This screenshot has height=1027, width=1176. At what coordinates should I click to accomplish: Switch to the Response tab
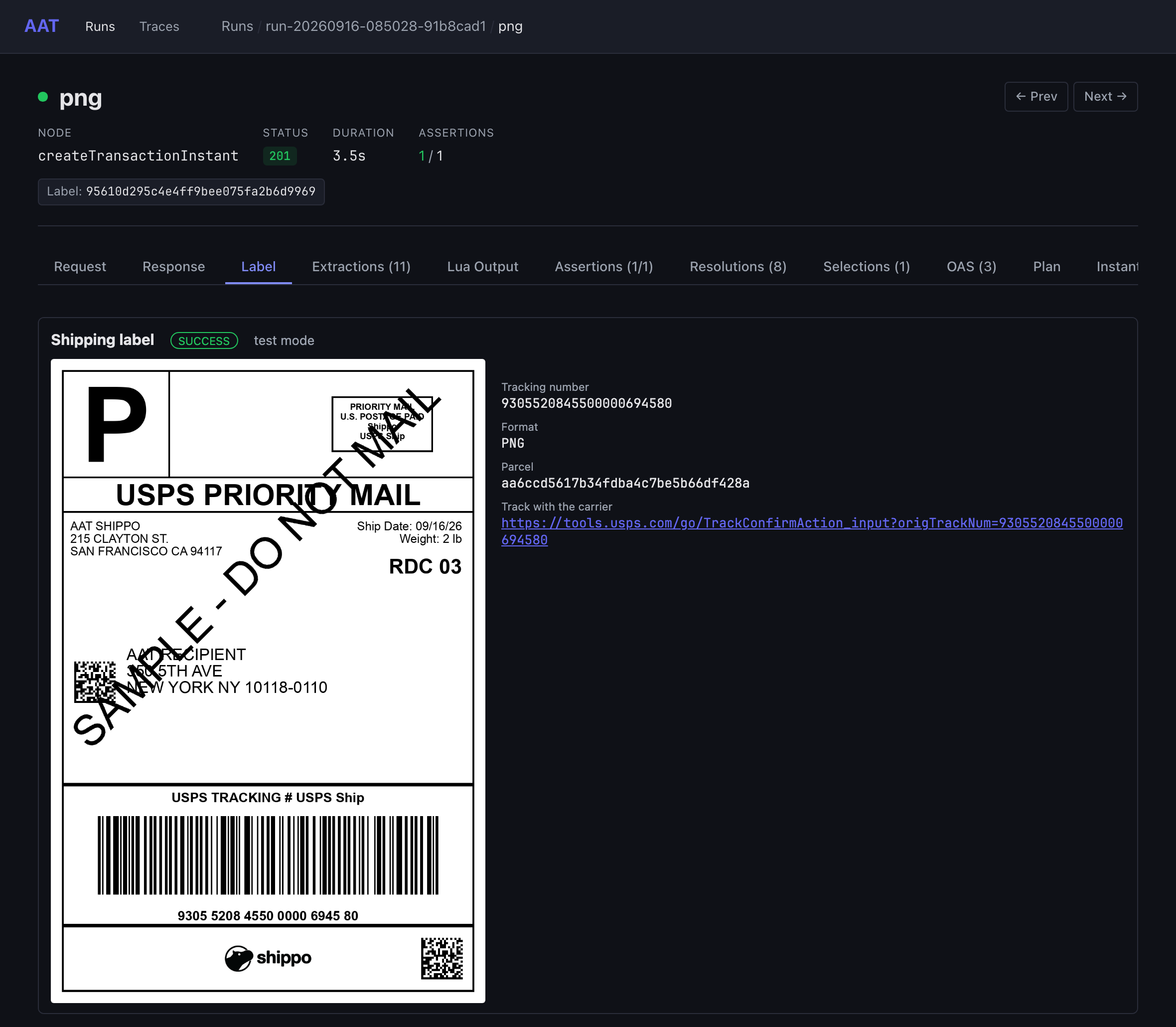pyautogui.click(x=173, y=267)
